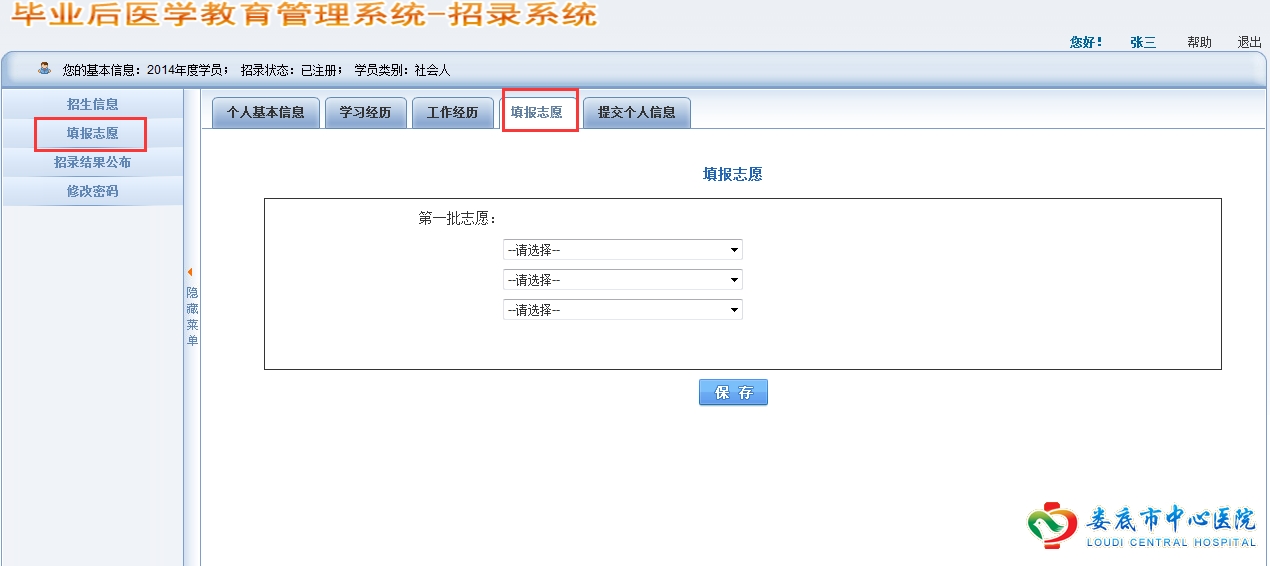
Task: Open the first 请选择 dropdown under 第一批志愿
Action: coord(622,250)
